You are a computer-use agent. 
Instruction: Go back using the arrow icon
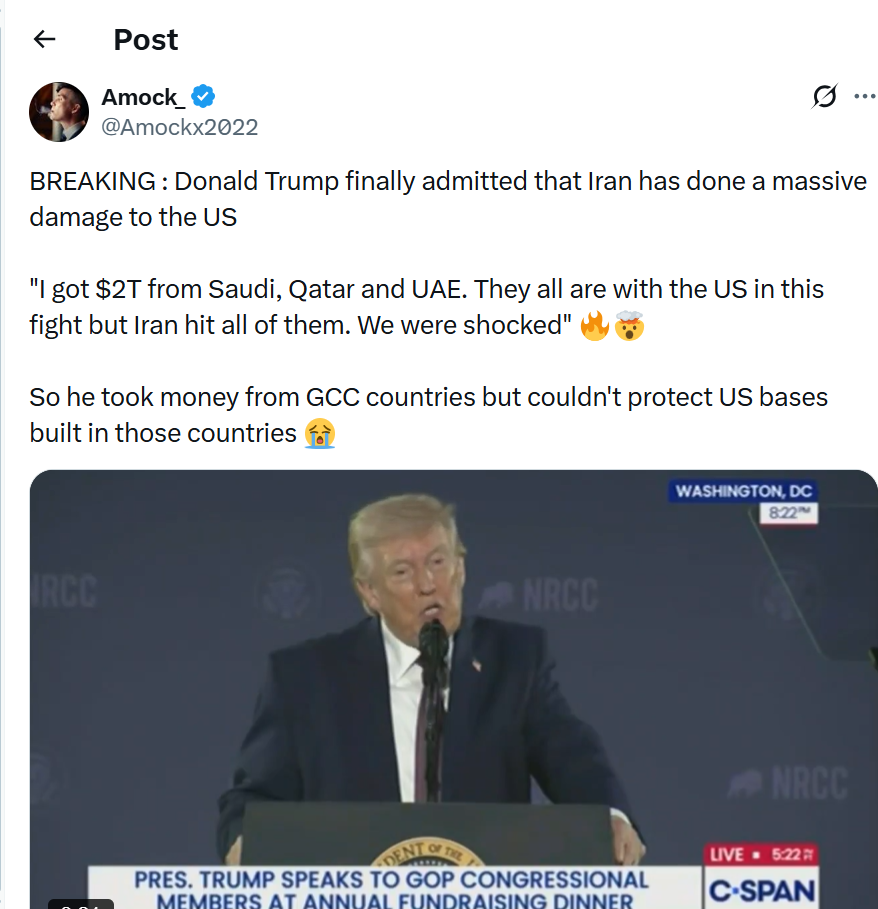[44, 39]
